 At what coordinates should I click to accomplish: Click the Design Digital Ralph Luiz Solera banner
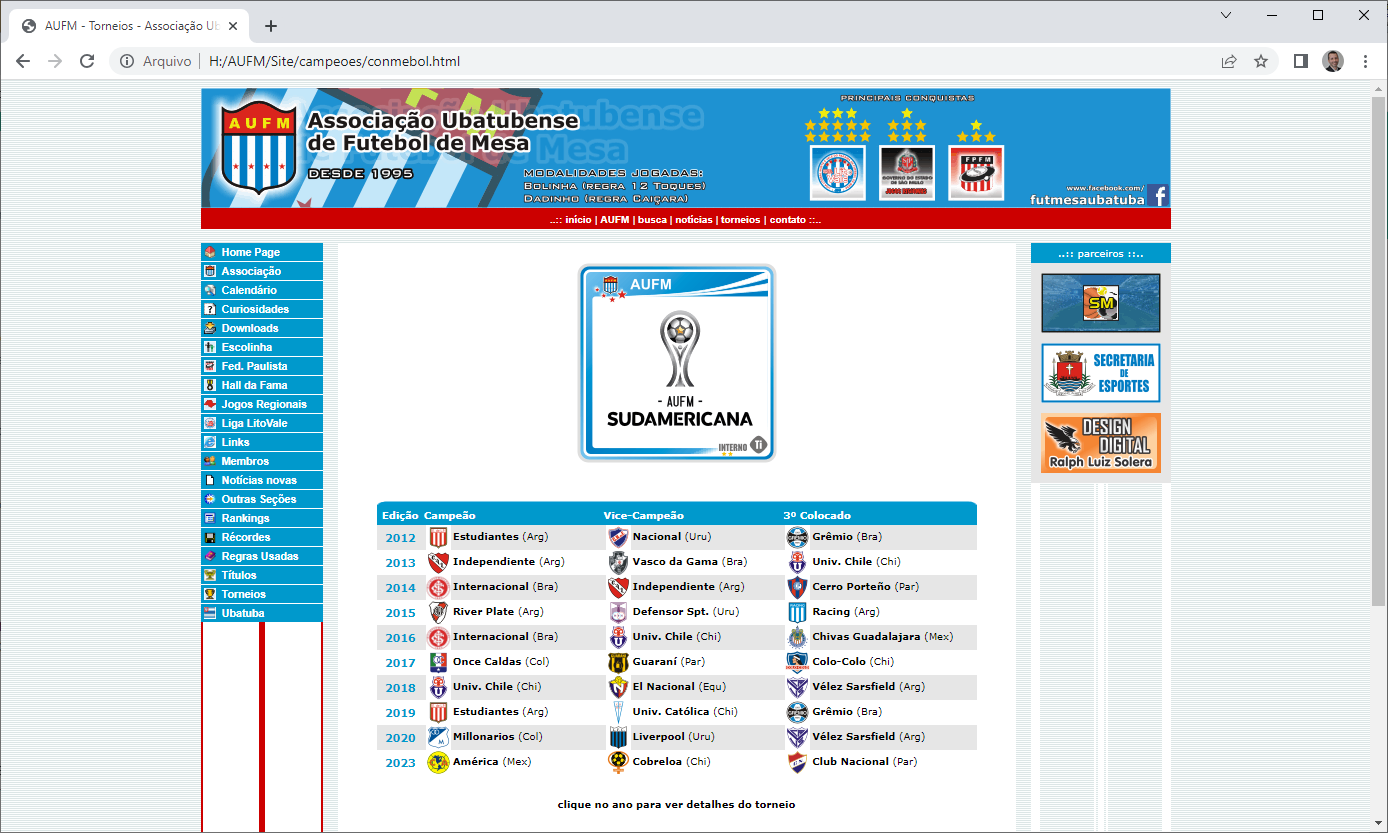point(1100,443)
